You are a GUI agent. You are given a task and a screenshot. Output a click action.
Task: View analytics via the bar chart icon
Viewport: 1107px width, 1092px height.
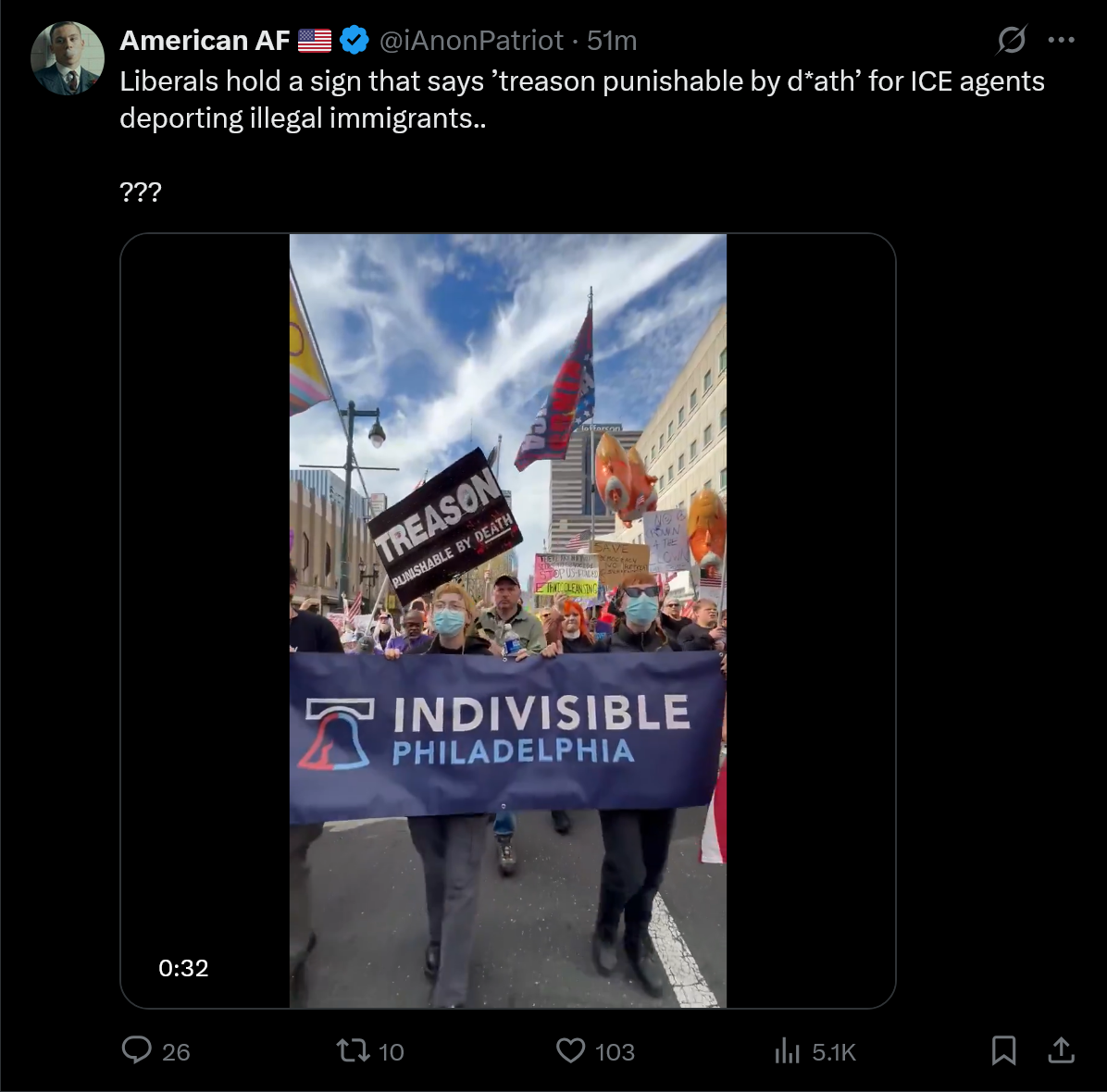[x=787, y=1050]
